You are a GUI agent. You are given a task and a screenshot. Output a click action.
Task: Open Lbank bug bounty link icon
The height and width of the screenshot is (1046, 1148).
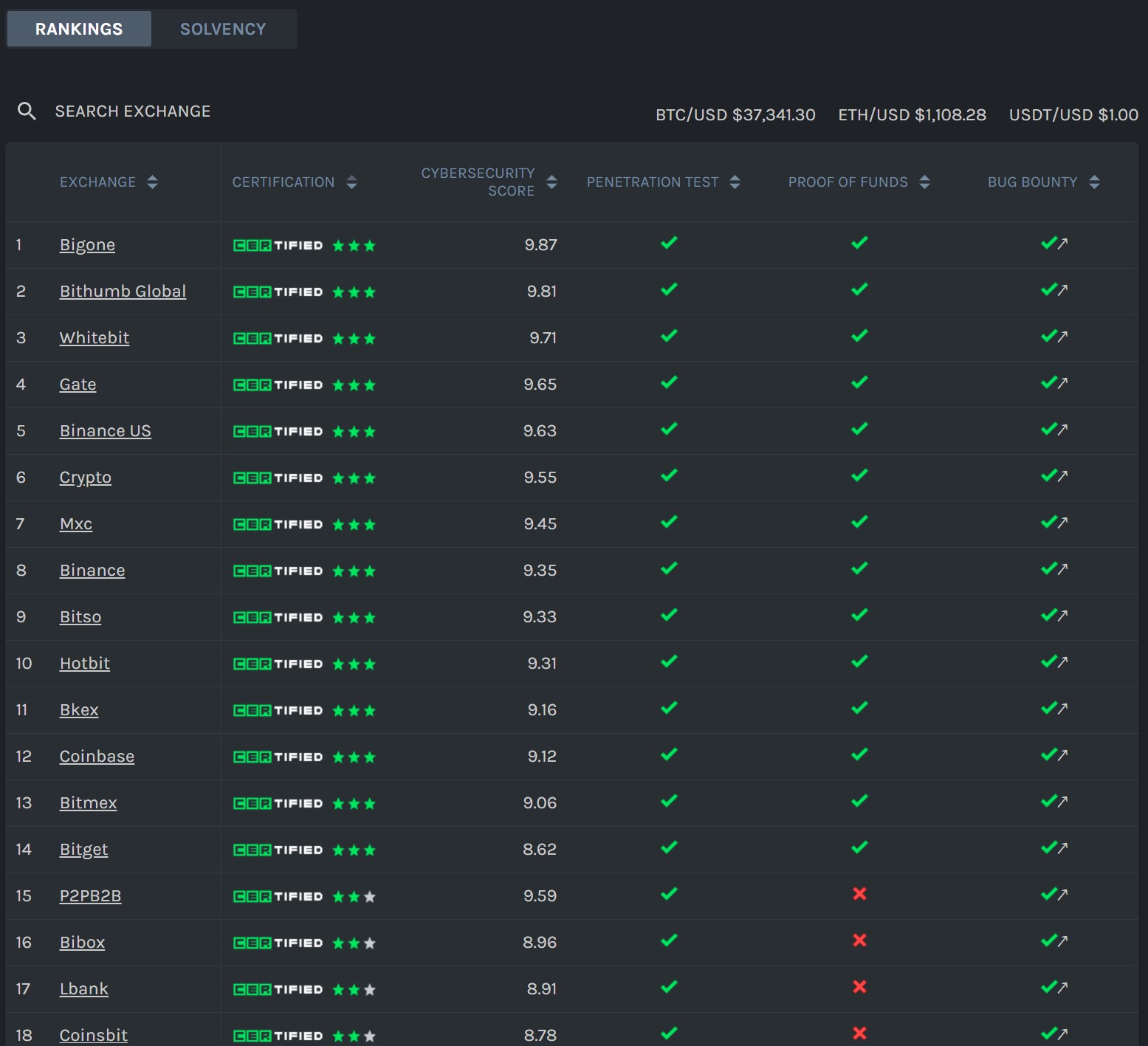click(1063, 988)
